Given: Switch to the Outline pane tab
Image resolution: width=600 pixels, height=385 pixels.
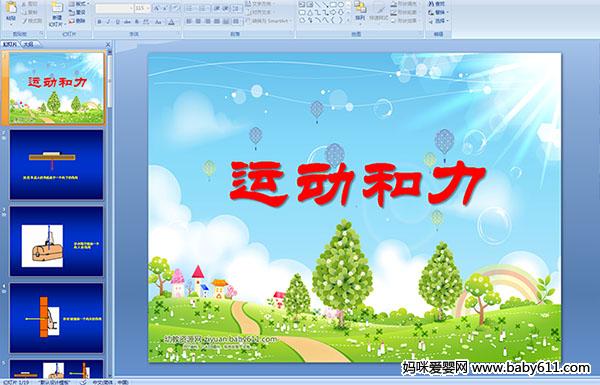Looking at the screenshot, I should tap(28, 44).
